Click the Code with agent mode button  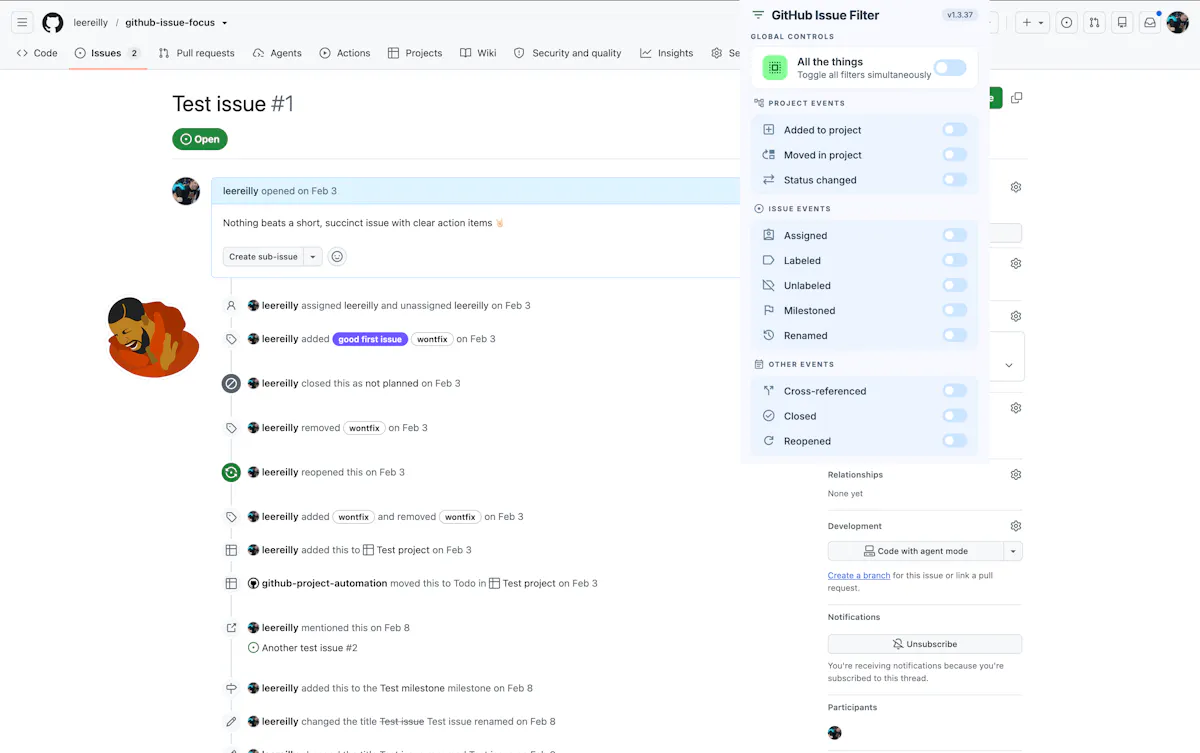point(916,551)
